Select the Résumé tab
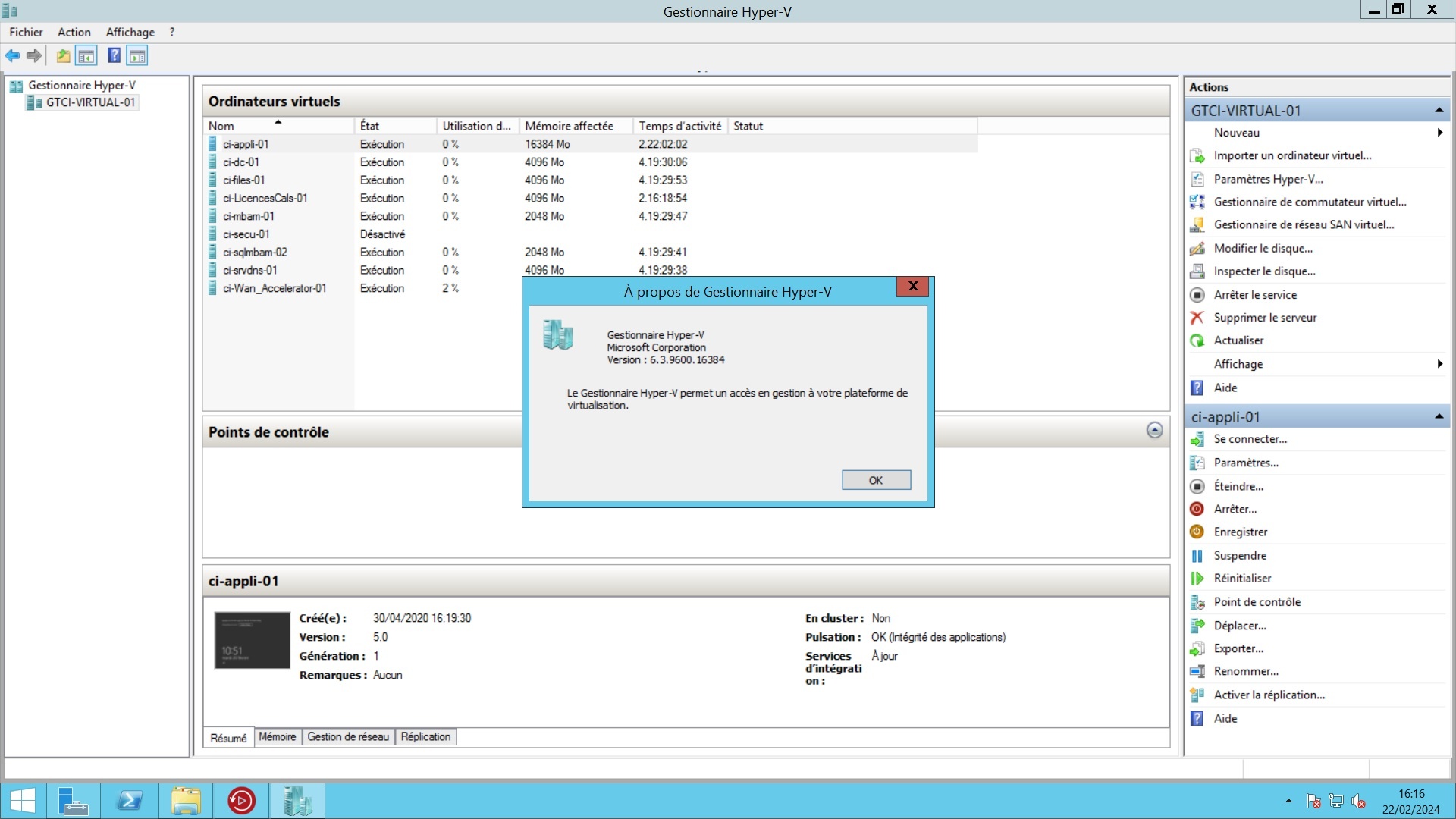Screen dimensions: 1456x819 pos(228,738)
